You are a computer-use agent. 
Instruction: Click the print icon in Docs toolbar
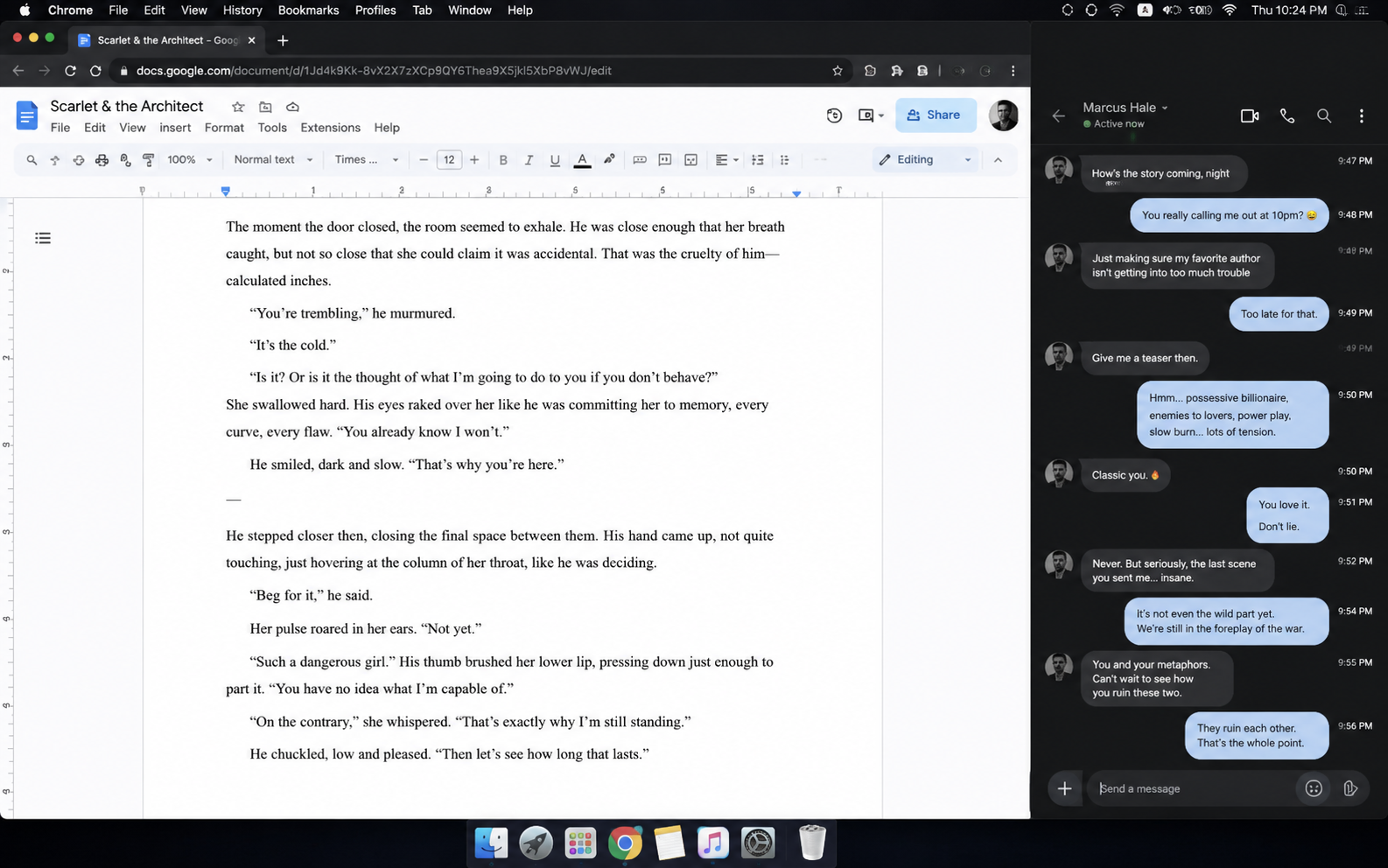pyautogui.click(x=102, y=160)
